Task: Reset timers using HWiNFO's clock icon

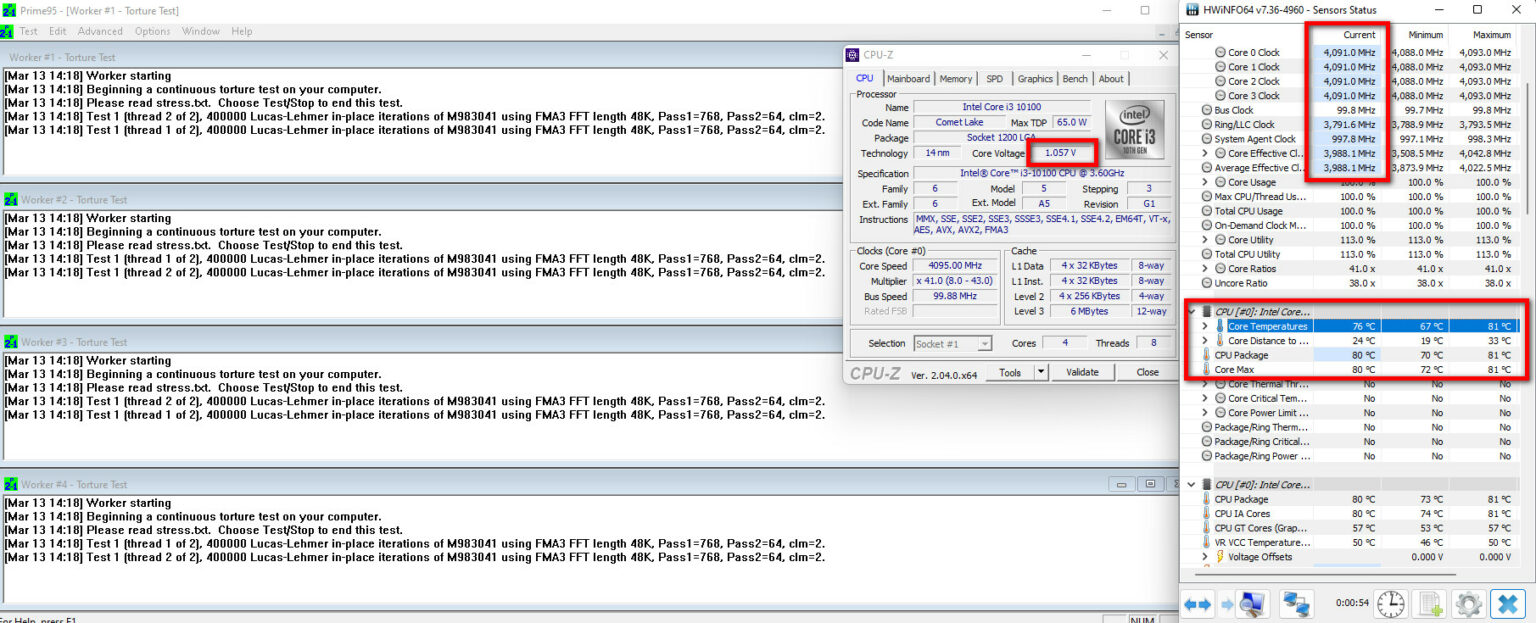Action: tap(1390, 603)
